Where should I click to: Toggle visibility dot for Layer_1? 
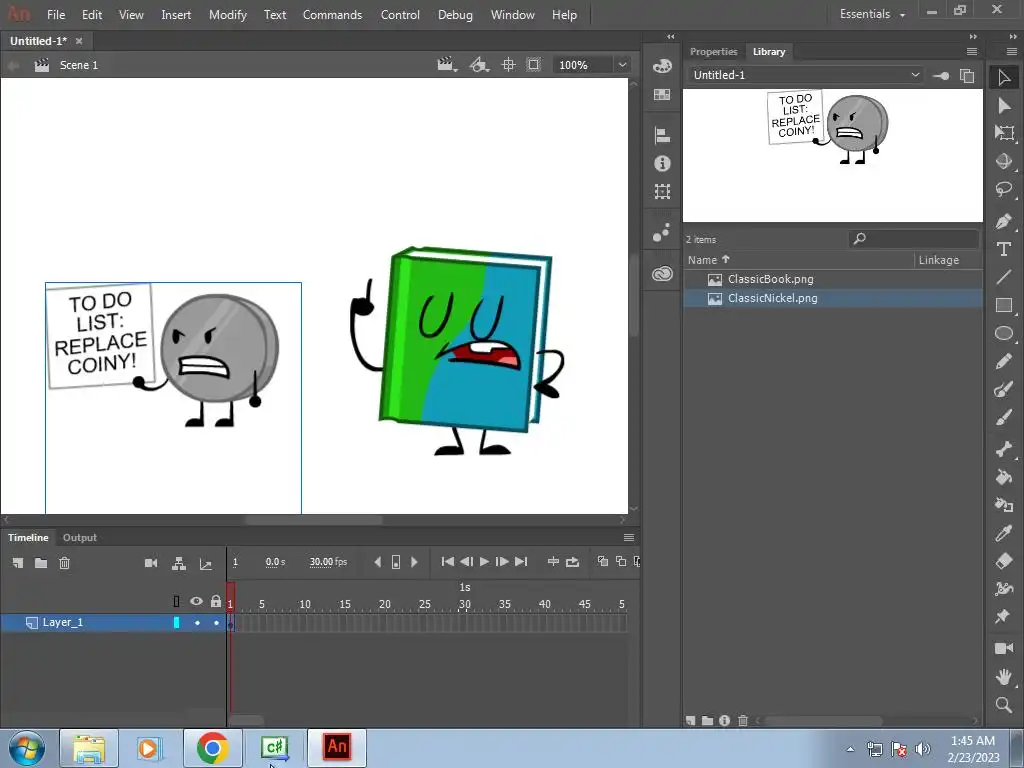(197, 623)
